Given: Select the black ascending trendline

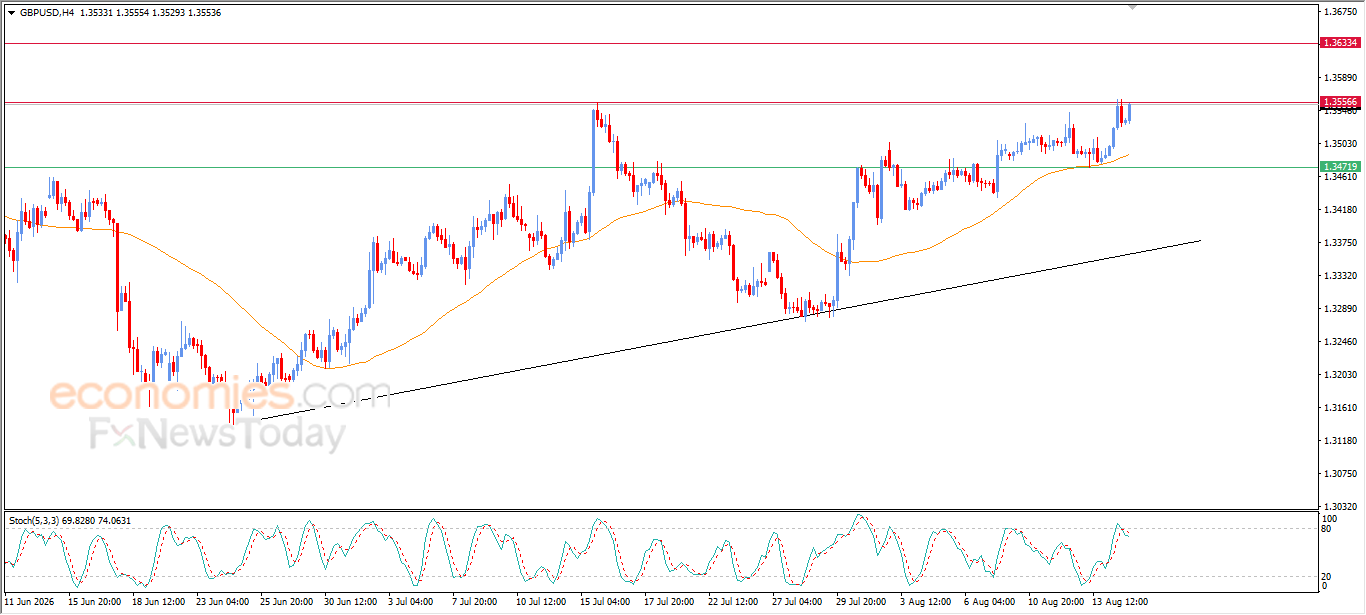Looking at the screenshot, I should click(730, 329).
